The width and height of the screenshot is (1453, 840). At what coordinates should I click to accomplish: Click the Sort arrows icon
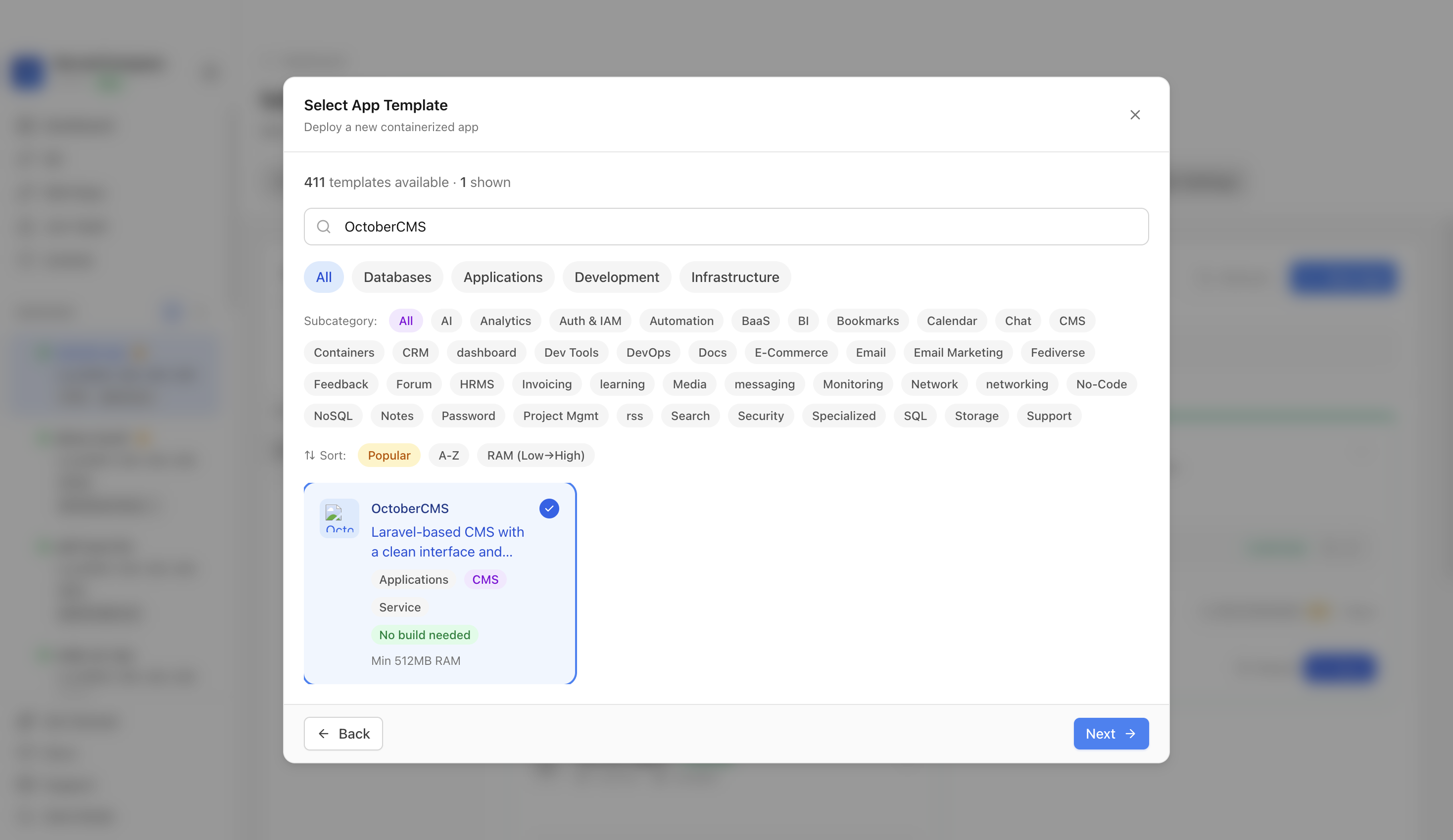[310, 456]
